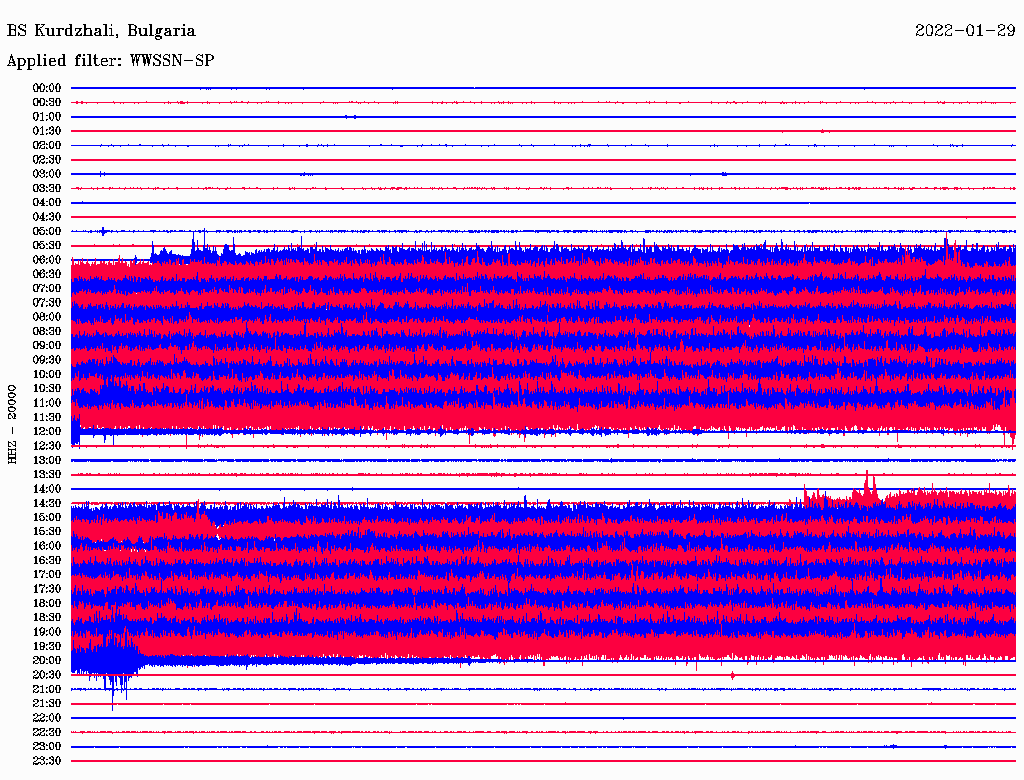
Task: Select the 10:00 time label
Action: click(47, 374)
